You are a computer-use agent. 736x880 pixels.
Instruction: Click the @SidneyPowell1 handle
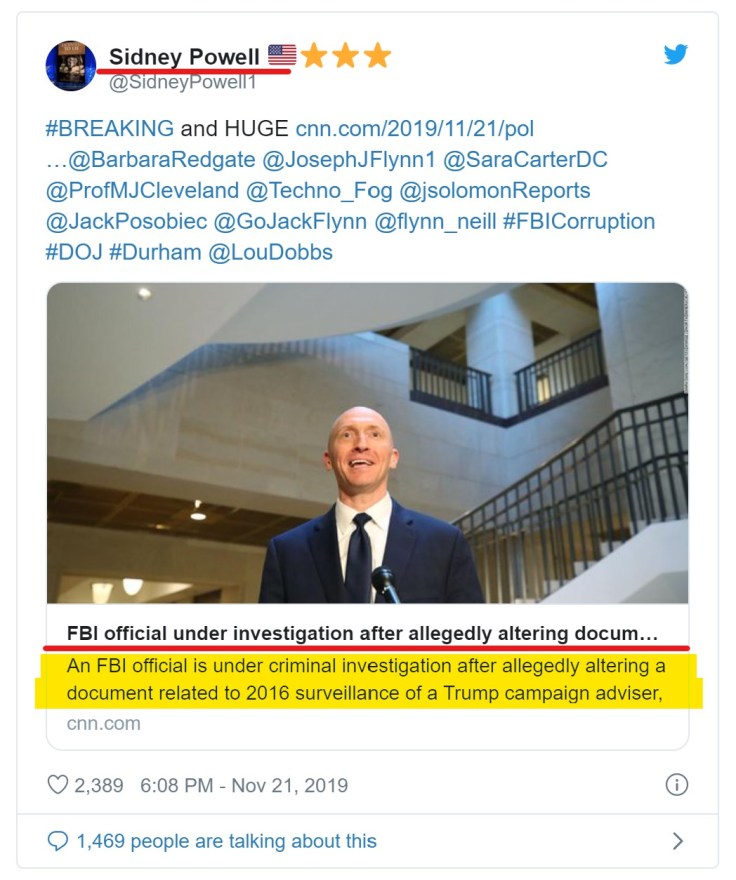182,82
